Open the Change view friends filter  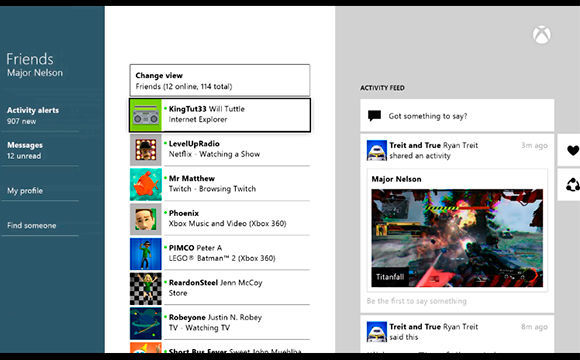coord(220,80)
